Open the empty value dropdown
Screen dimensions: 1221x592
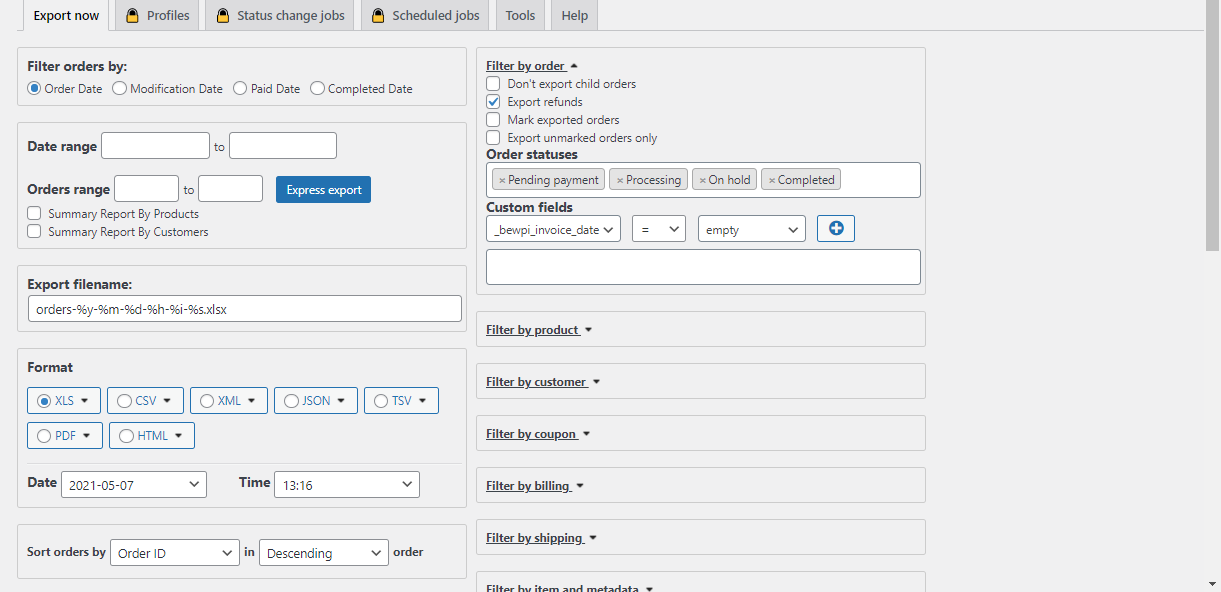pyautogui.click(x=752, y=229)
